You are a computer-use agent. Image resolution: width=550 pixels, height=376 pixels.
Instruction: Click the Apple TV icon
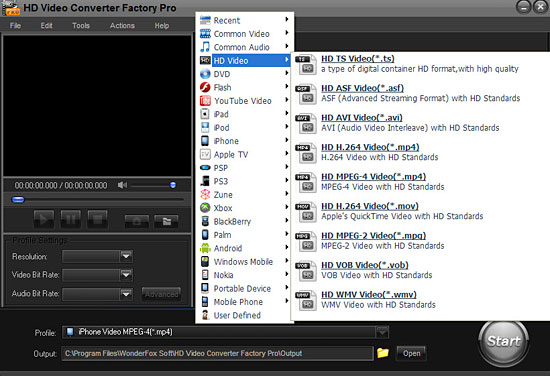[x=205, y=154]
